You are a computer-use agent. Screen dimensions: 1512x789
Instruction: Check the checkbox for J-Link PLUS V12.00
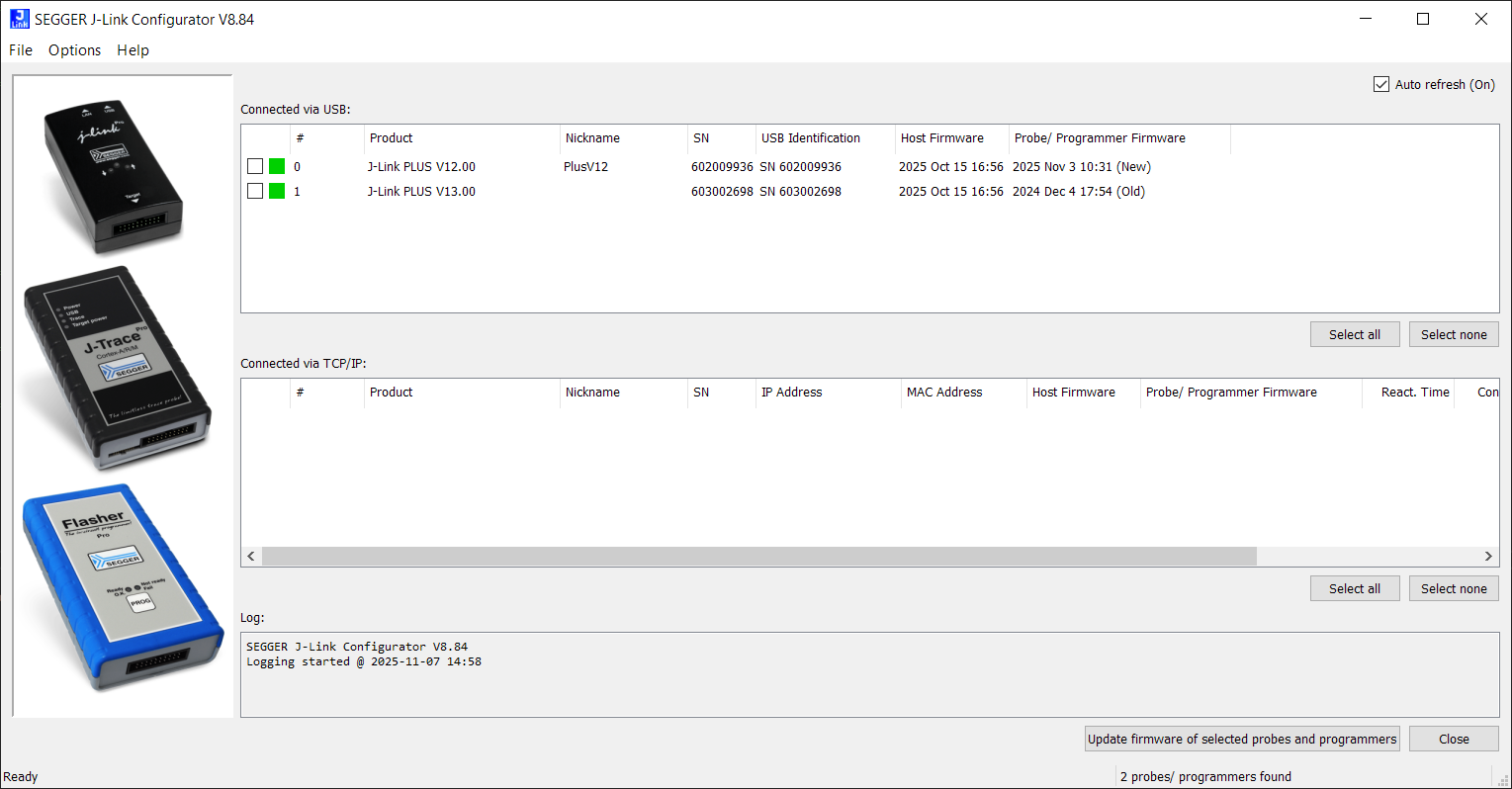[255, 166]
